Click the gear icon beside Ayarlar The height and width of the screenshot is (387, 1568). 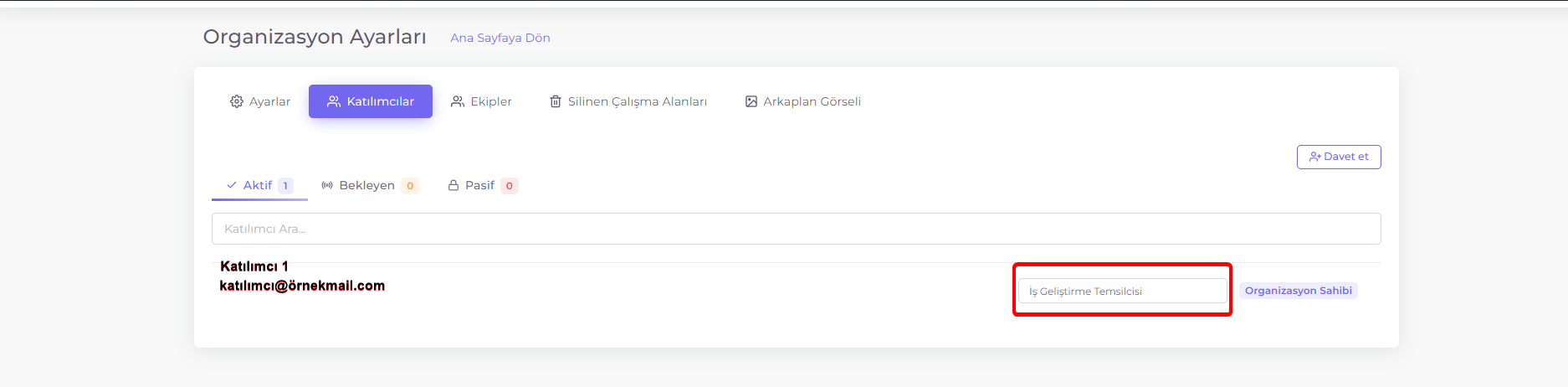point(237,101)
